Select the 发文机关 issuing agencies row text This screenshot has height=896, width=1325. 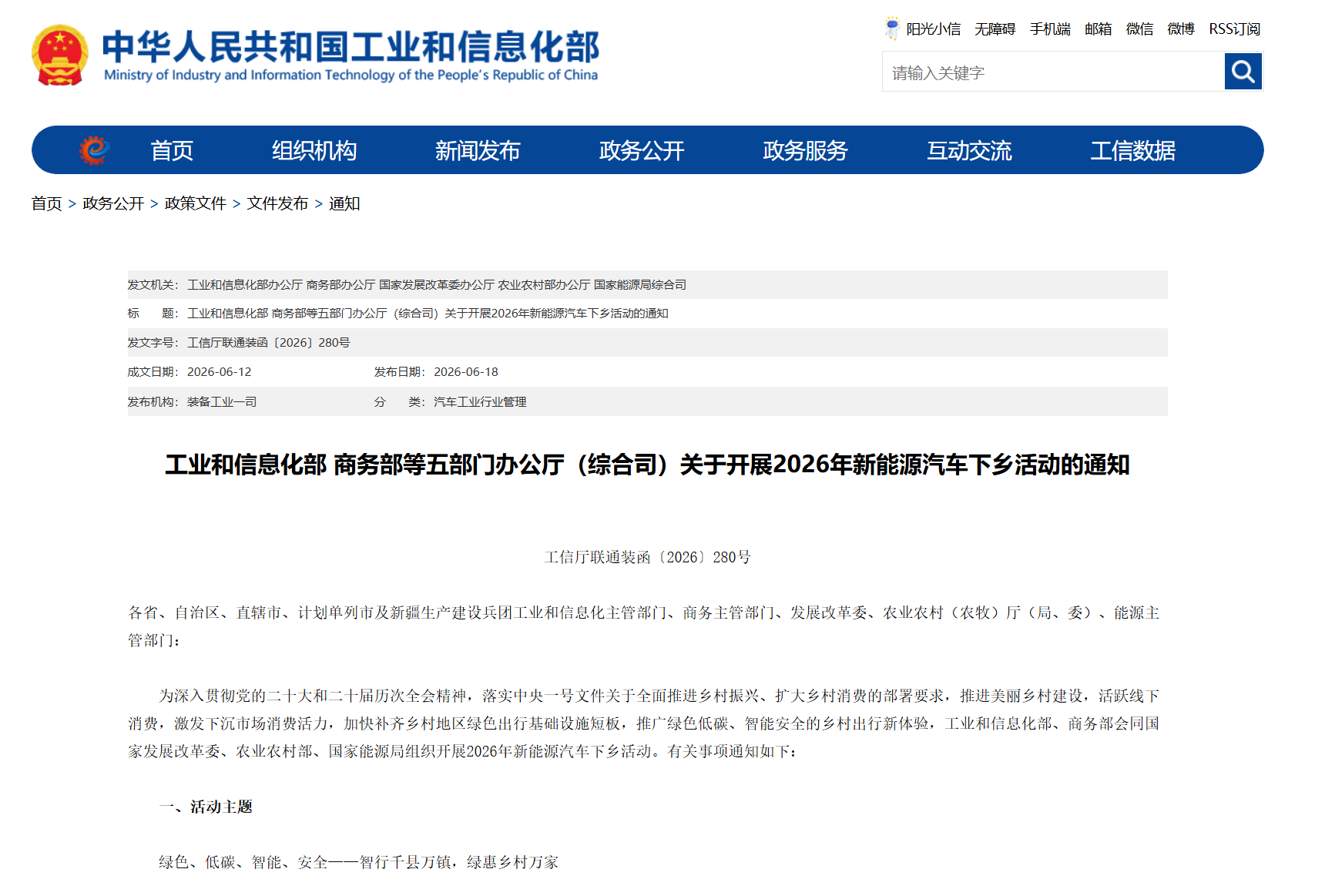(x=437, y=285)
